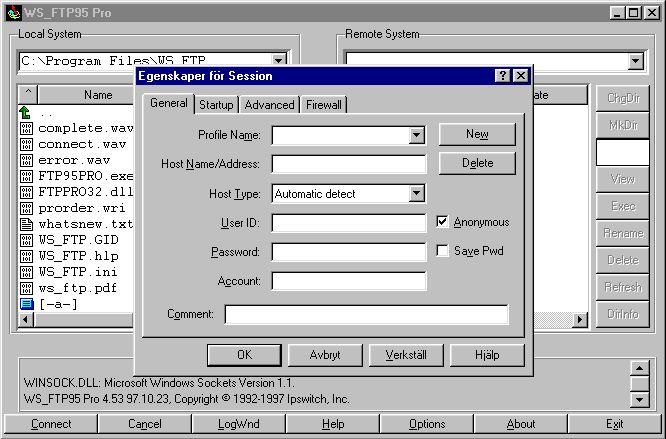Click the Verkställ button

[x=406, y=355]
